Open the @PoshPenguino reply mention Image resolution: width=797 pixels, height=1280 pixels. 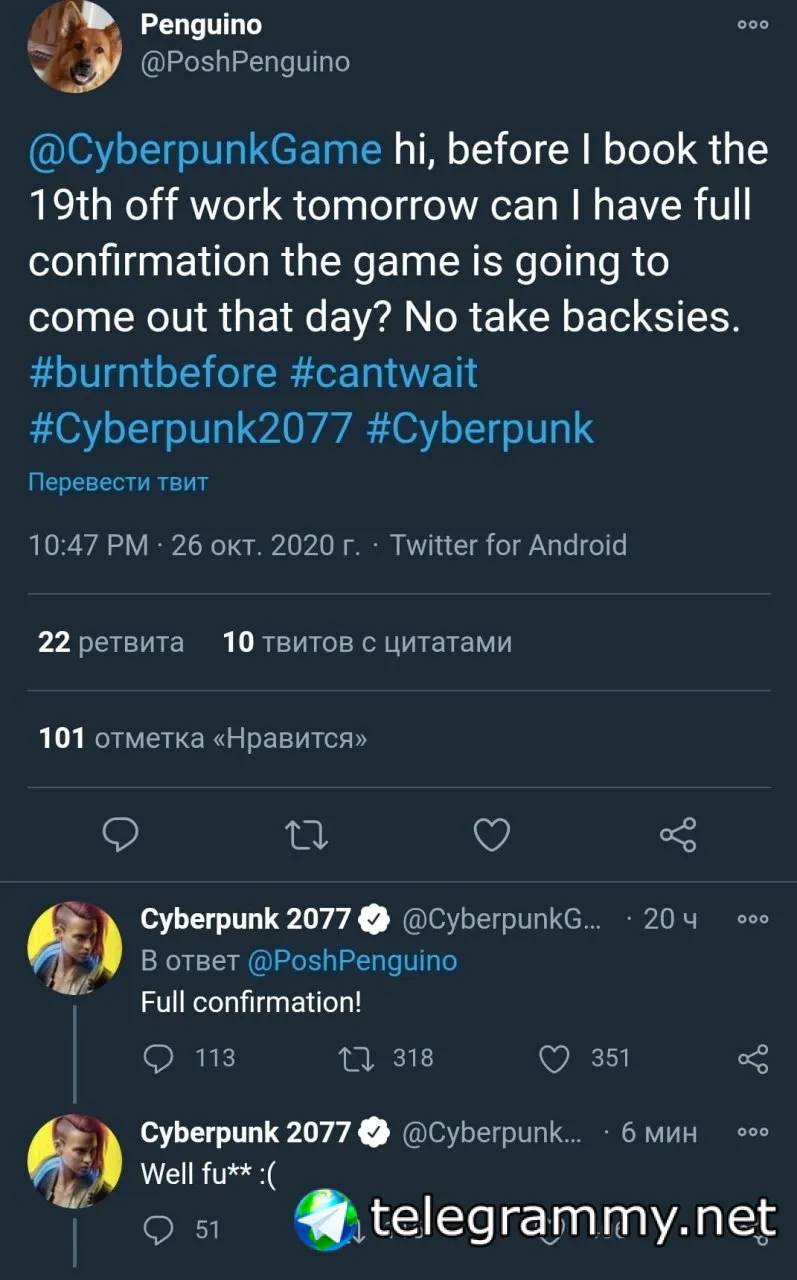click(x=351, y=961)
